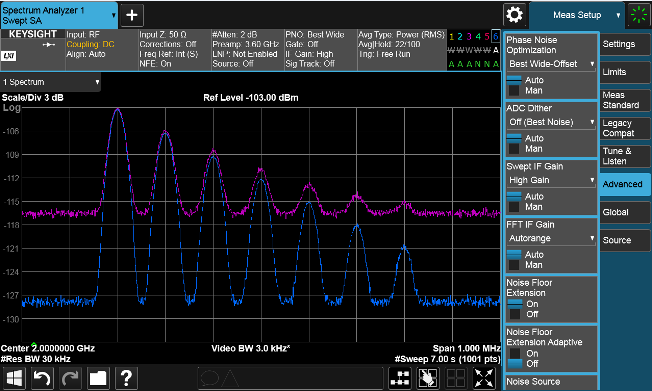Select trace 2 indicator

click(460, 37)
